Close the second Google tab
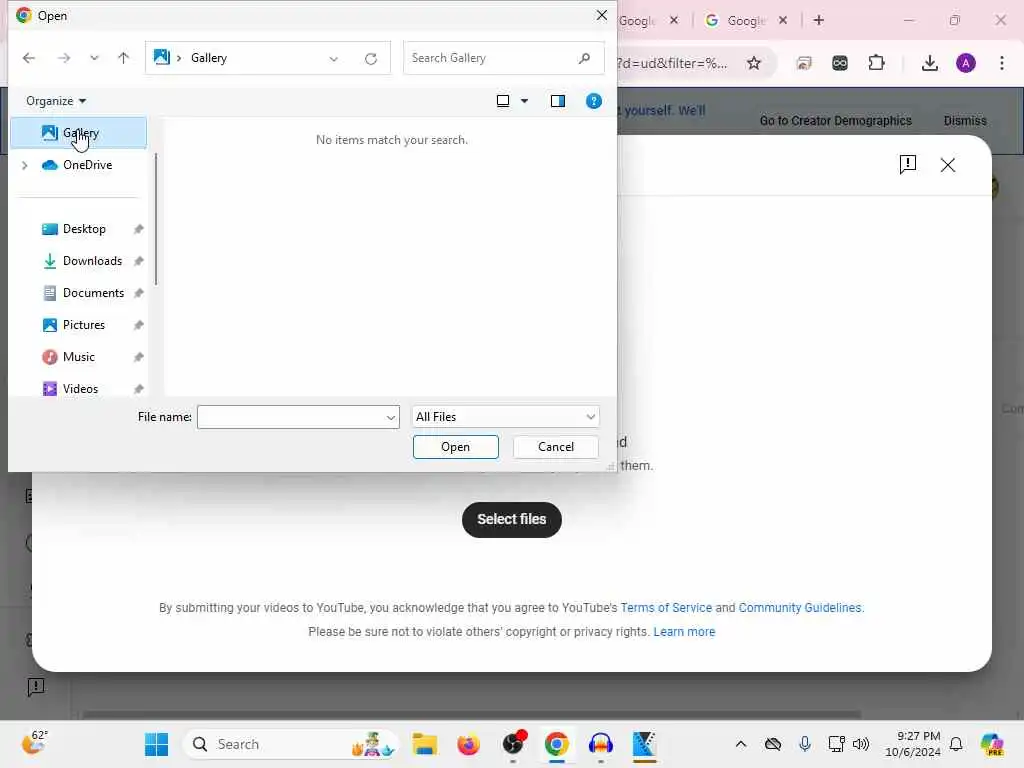This screenshot has width=1024, height=768. coord(783,20)
